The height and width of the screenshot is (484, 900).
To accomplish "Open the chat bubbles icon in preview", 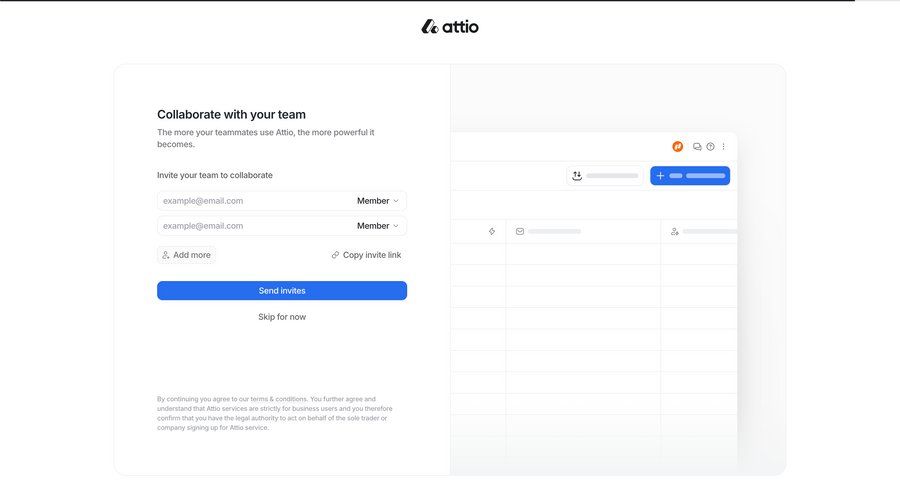I will (x=697, y=146).
